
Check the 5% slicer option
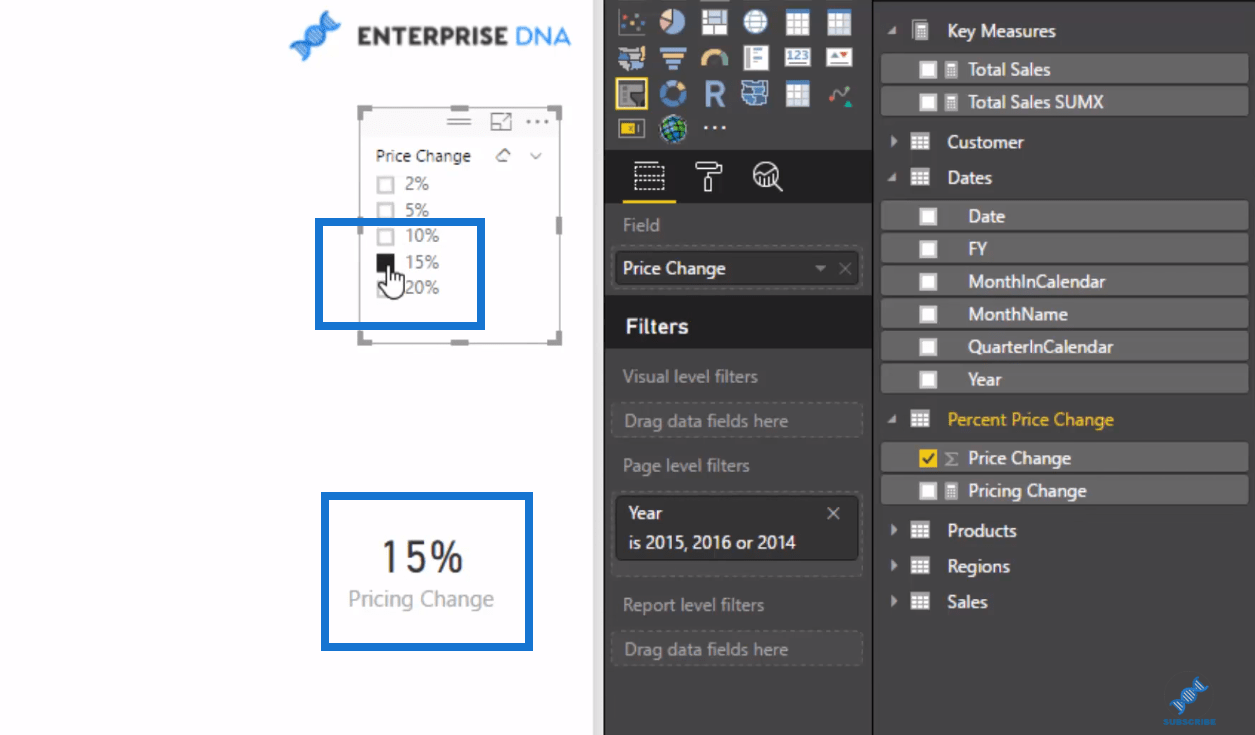point(385,211)
